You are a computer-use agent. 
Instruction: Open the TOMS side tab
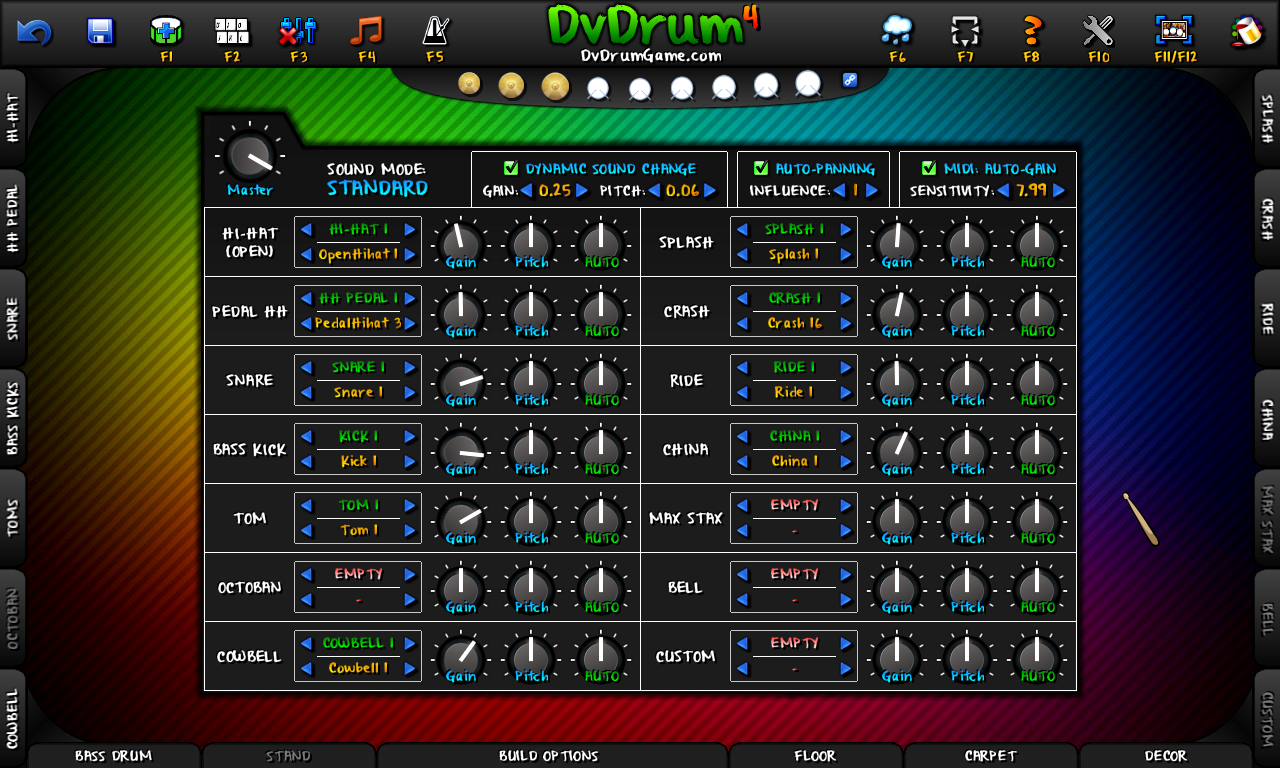pos(12,518)
